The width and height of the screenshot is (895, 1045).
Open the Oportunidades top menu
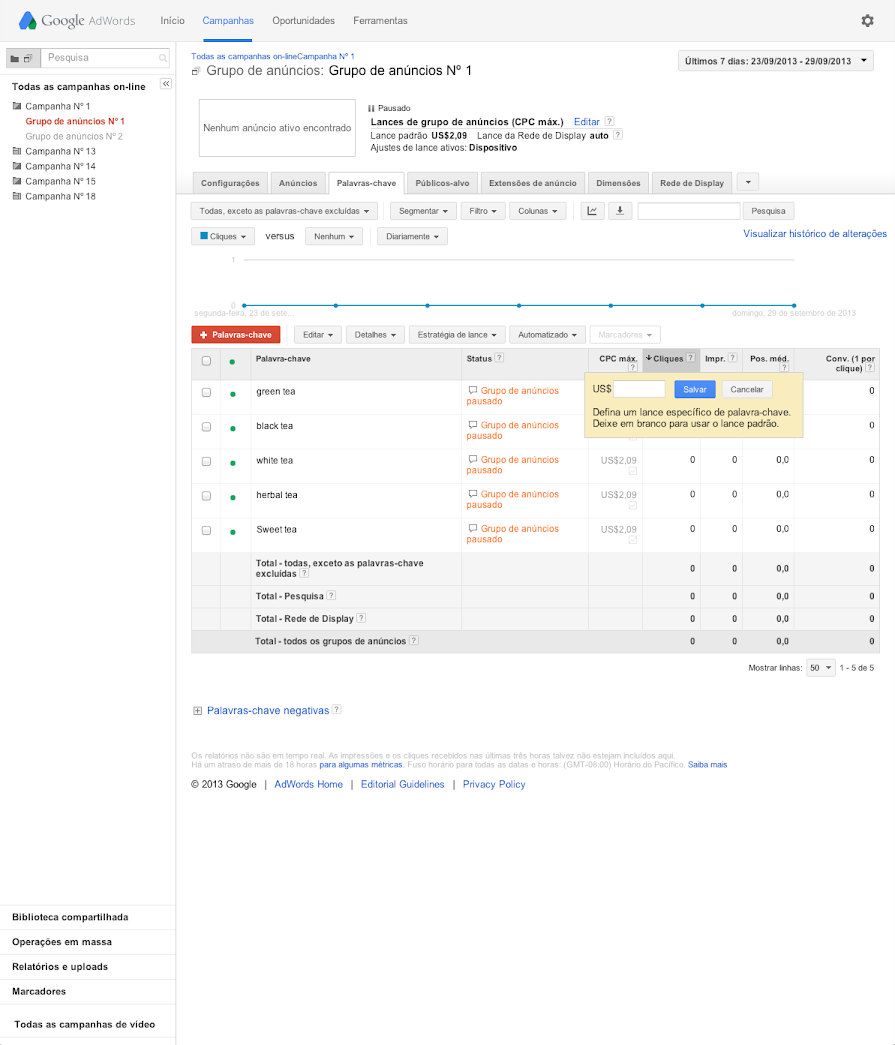[303, 21]
